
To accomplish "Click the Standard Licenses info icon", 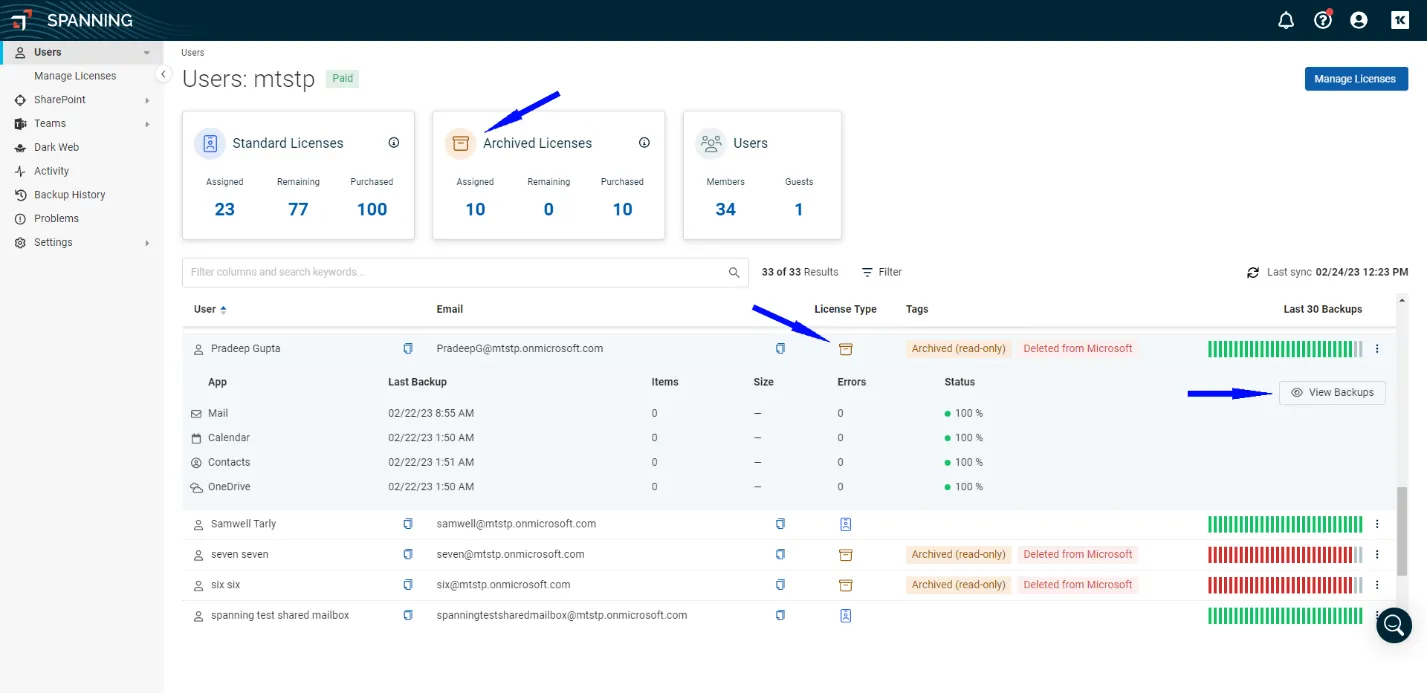I will click(394, 143).
